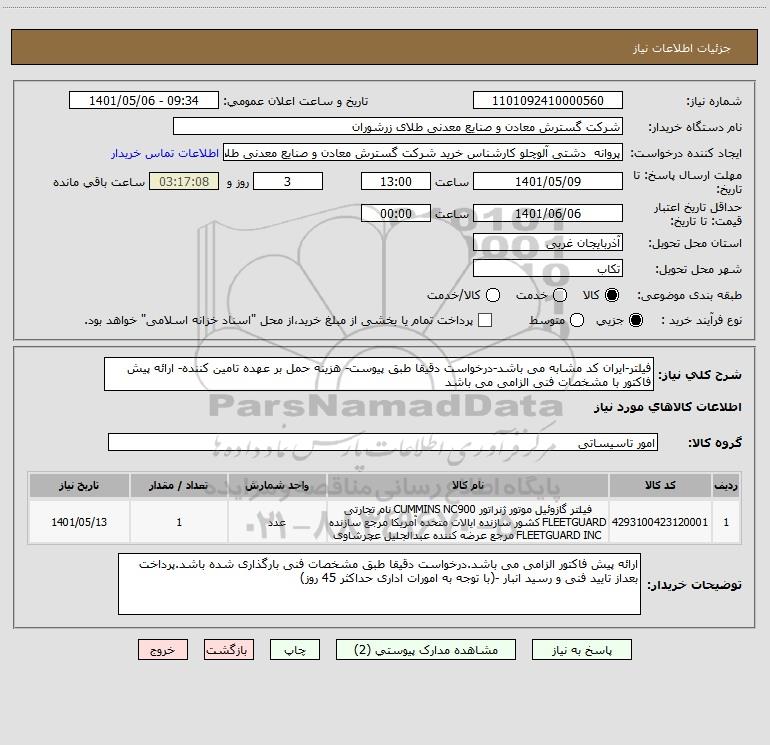This screenshot has width=770, height=745.
Task: Click the need date cell 1401/05/13
Action: point(79,522)
